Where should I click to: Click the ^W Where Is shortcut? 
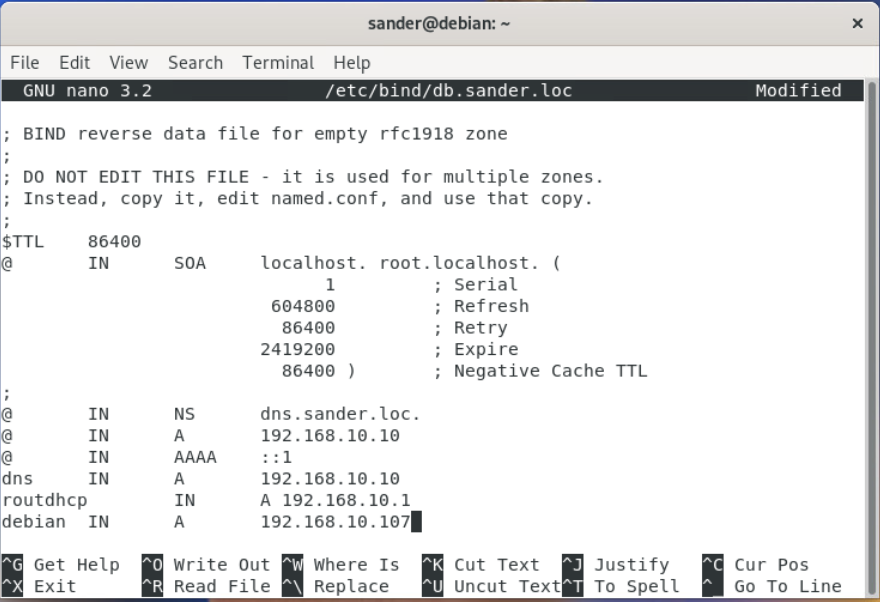(x=341, y=565)
